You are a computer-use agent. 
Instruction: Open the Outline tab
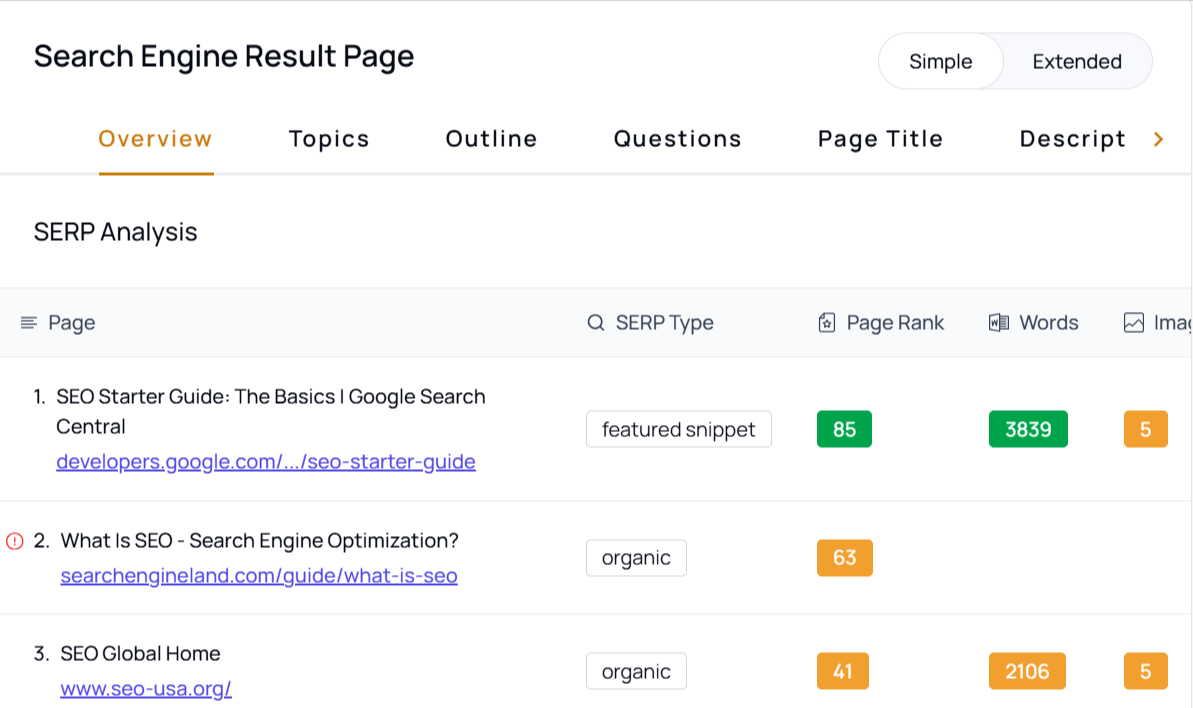pos(492,138)
